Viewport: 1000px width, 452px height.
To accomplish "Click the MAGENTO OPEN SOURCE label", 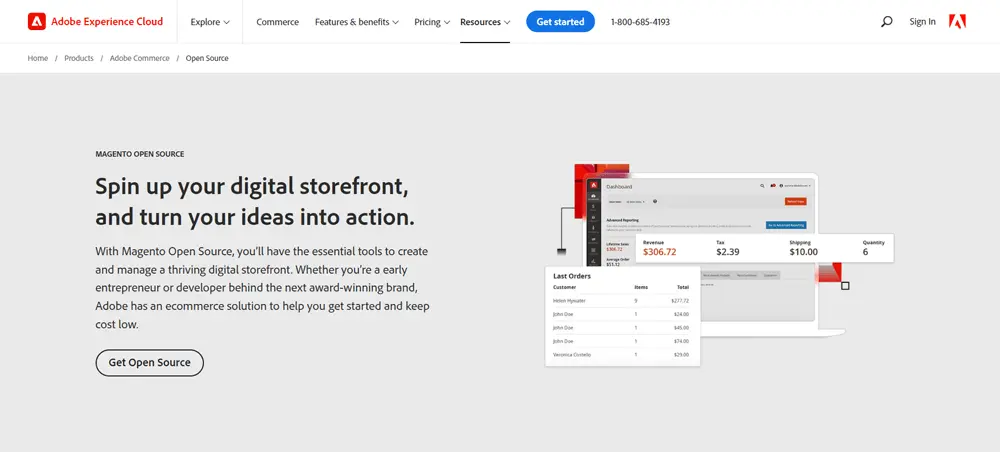I will 140,154.
